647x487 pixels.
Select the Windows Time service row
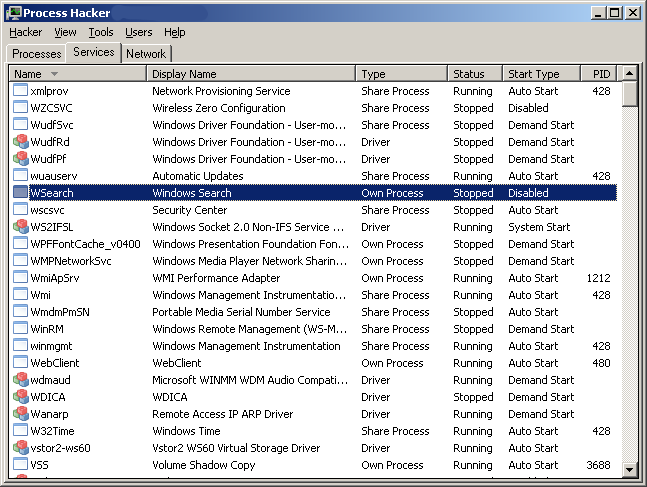pos(314,431)
